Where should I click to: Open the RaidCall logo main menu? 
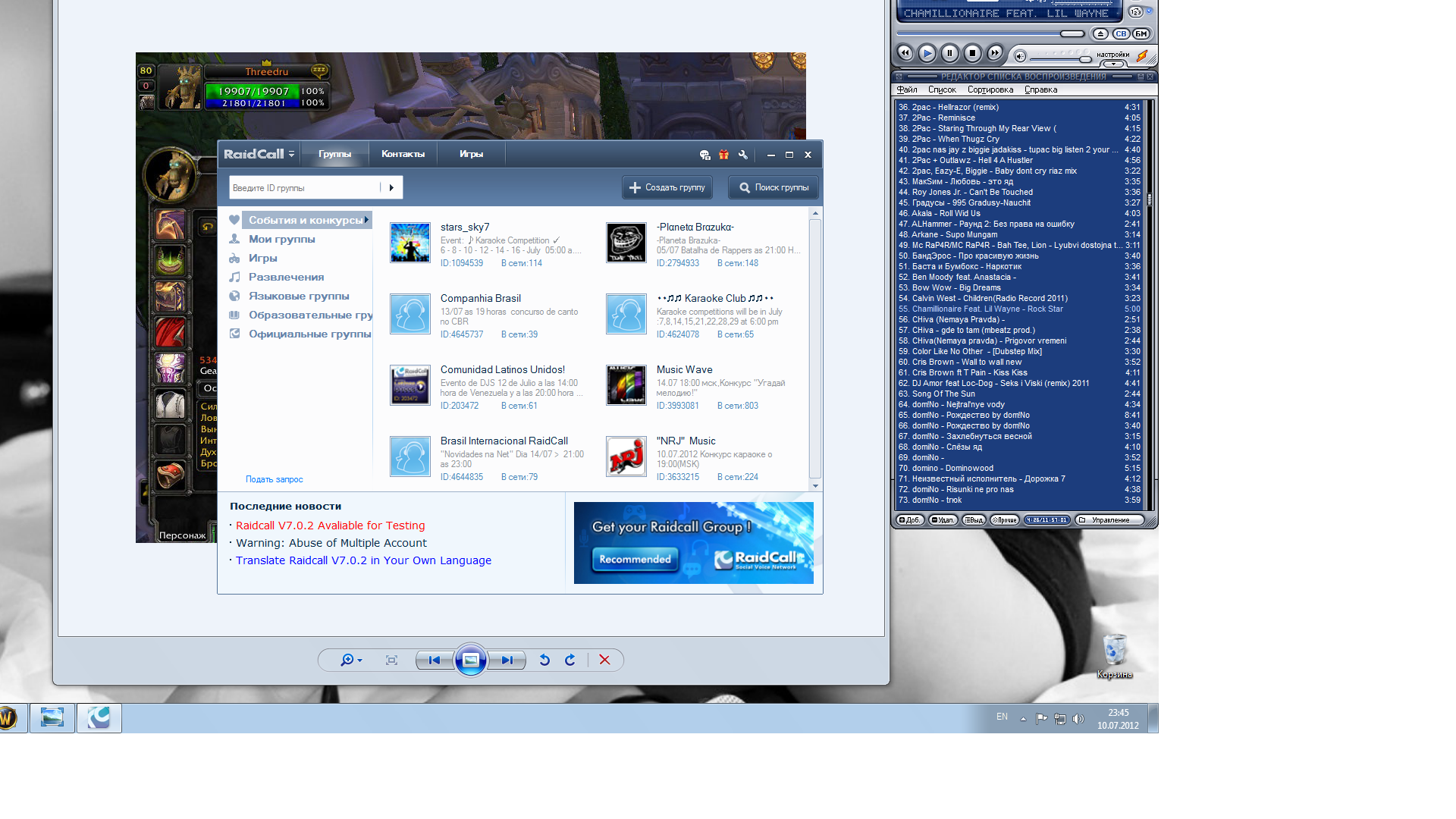(x=259, y=154)
